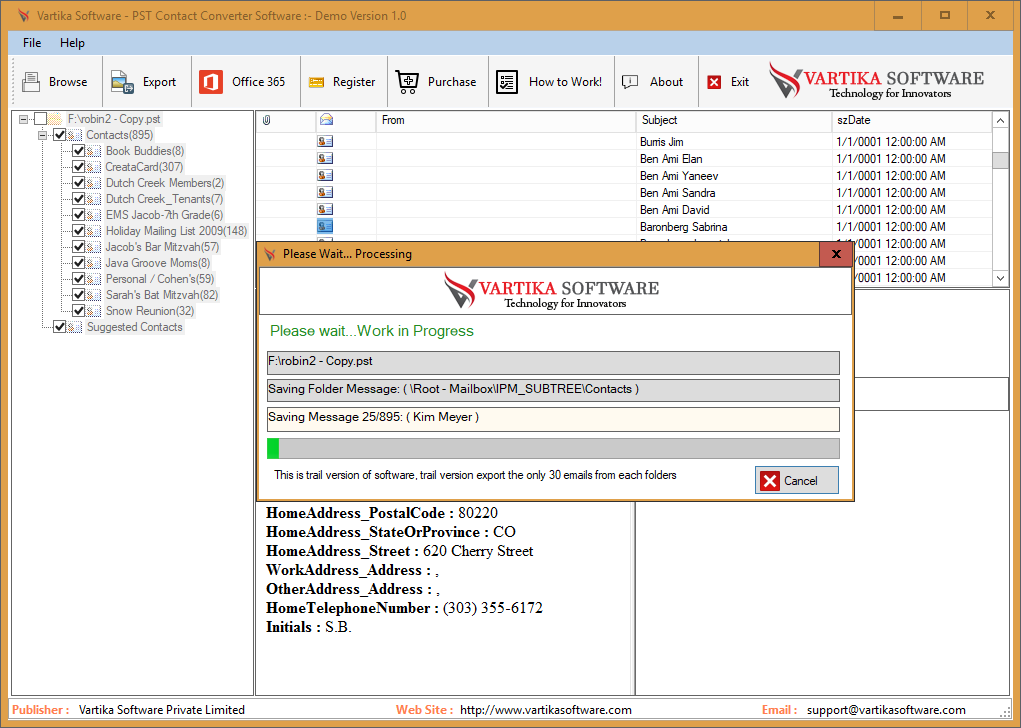Click the contact card icon for Baronberg Sabrina
This screenshot has width=1021, height=728.
pyautogui.click(x=325, y=226)
